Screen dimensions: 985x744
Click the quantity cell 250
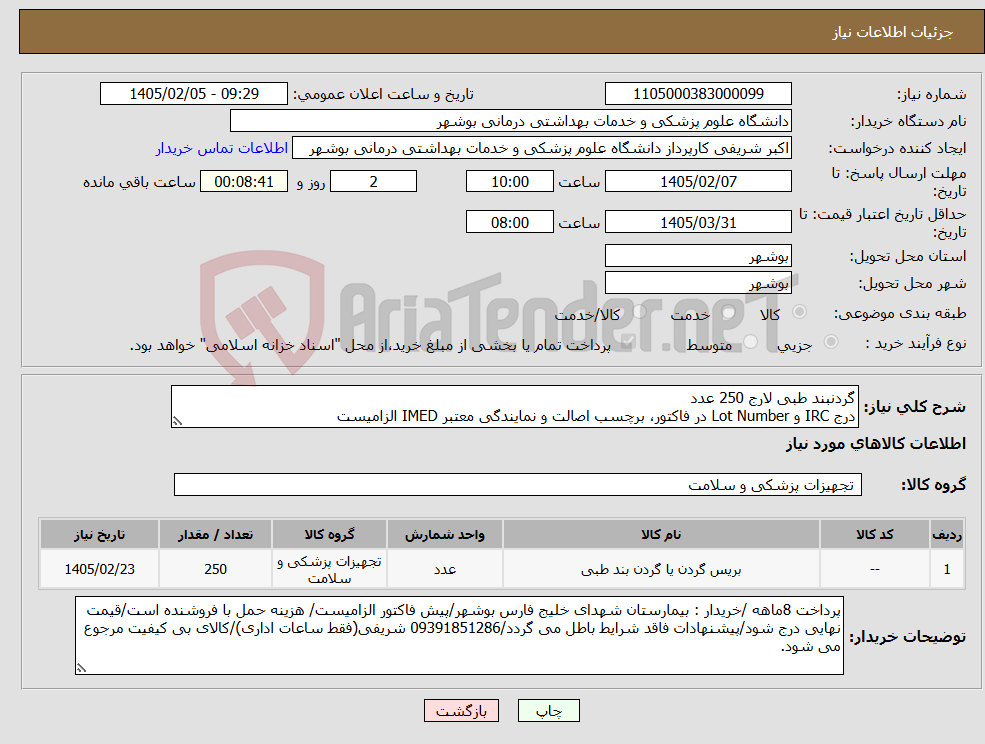click(x=215, y=569)
